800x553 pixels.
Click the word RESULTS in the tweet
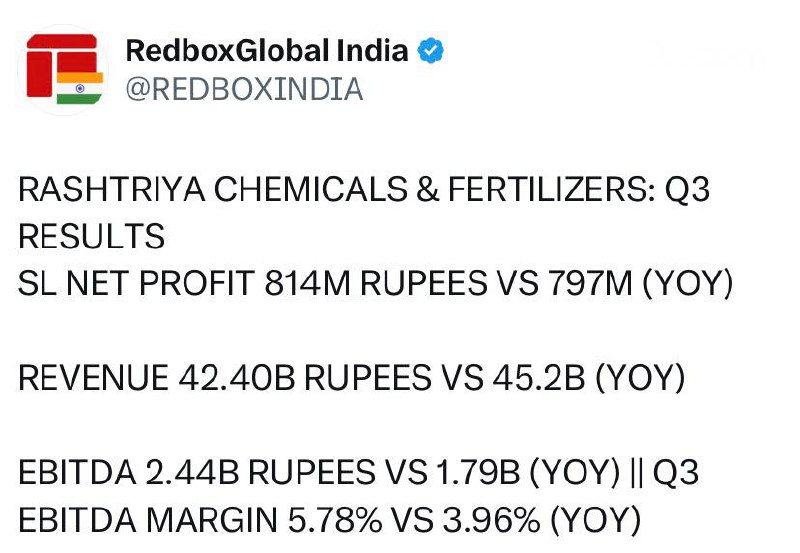(92, 237)
